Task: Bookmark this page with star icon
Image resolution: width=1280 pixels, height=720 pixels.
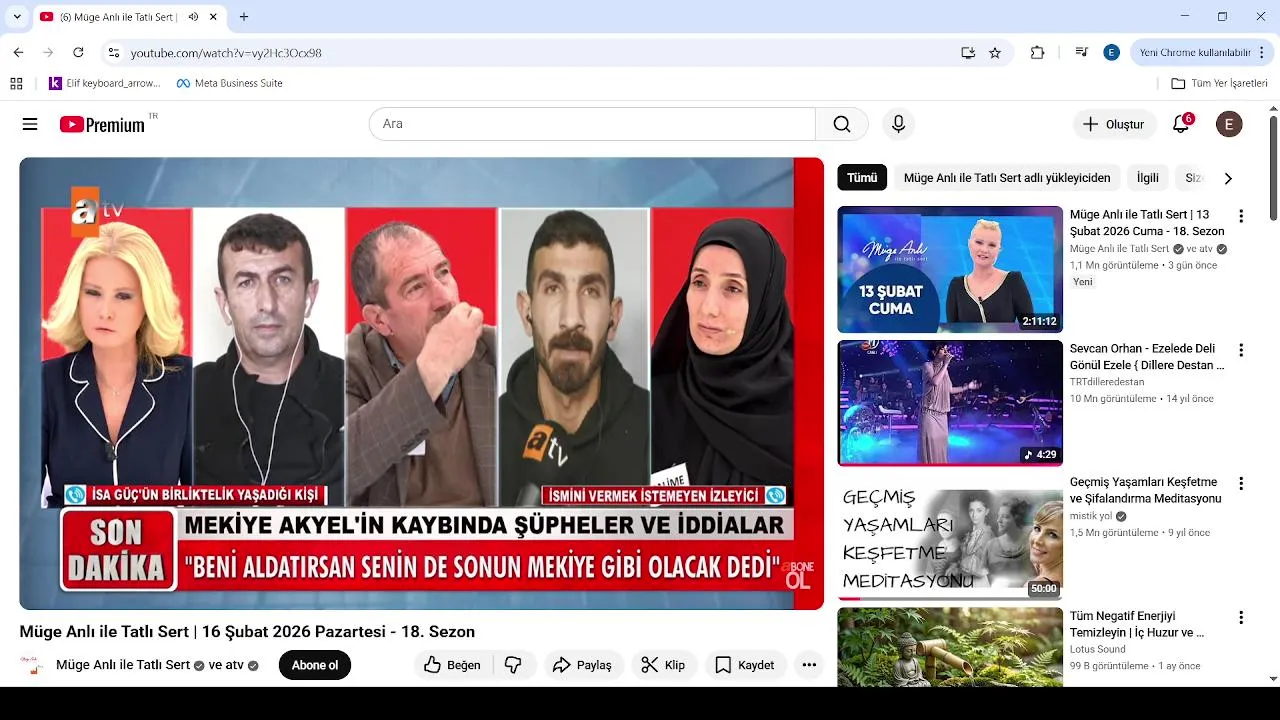Action: coord(995,53)
